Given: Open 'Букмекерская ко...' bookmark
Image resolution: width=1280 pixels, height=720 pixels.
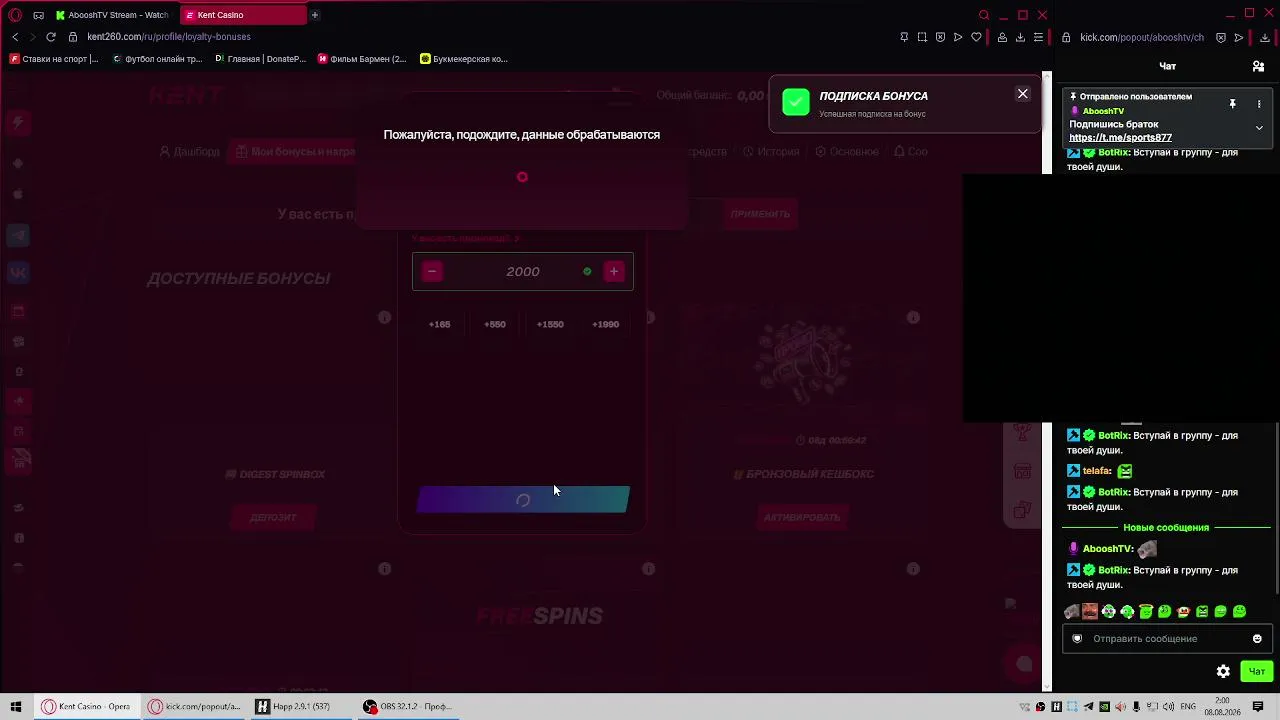Looking at the screenshot, I should tap(465, 59).
